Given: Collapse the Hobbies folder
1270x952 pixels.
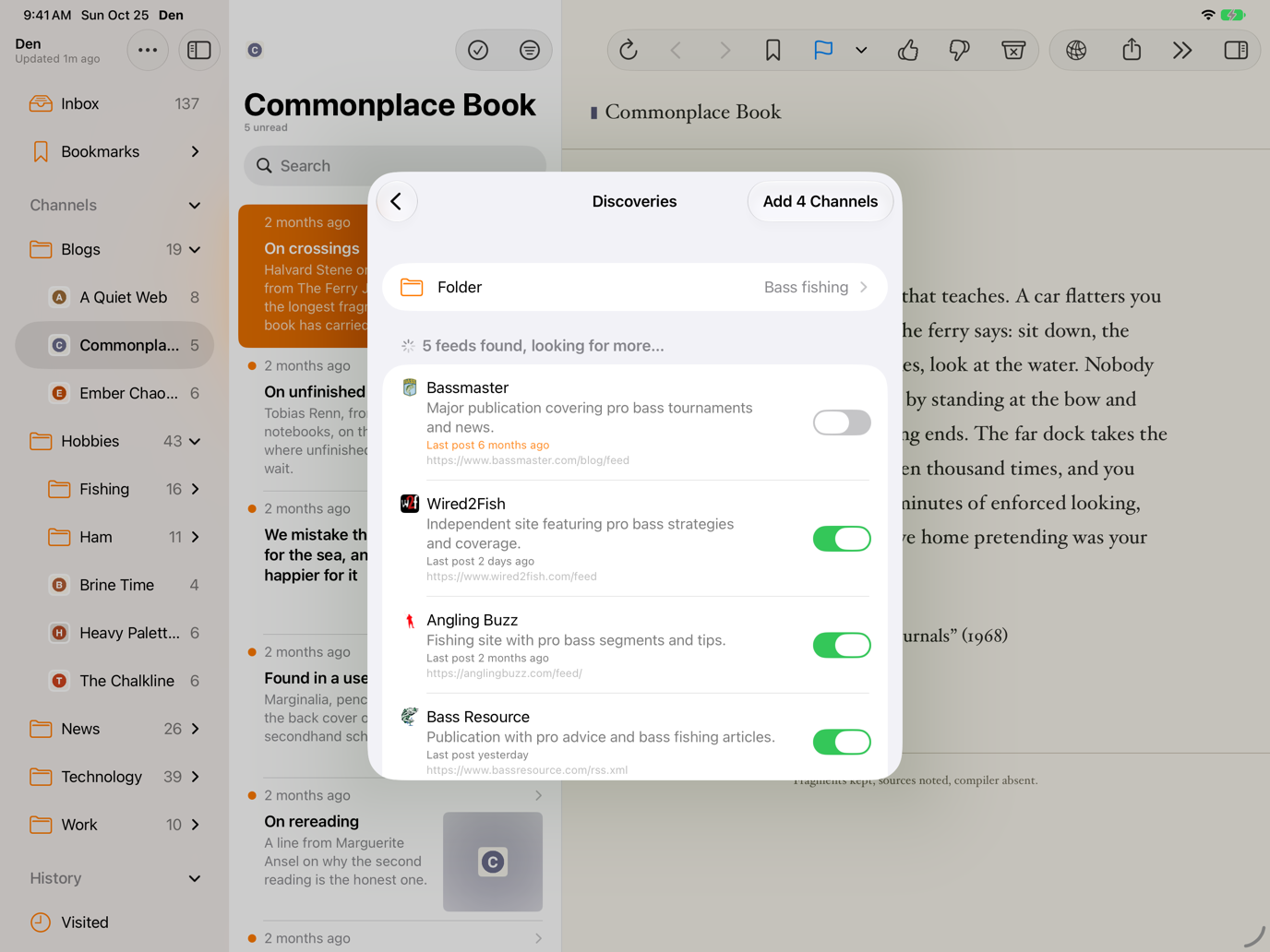Looking at the screenshot, I should click(195, 441).
